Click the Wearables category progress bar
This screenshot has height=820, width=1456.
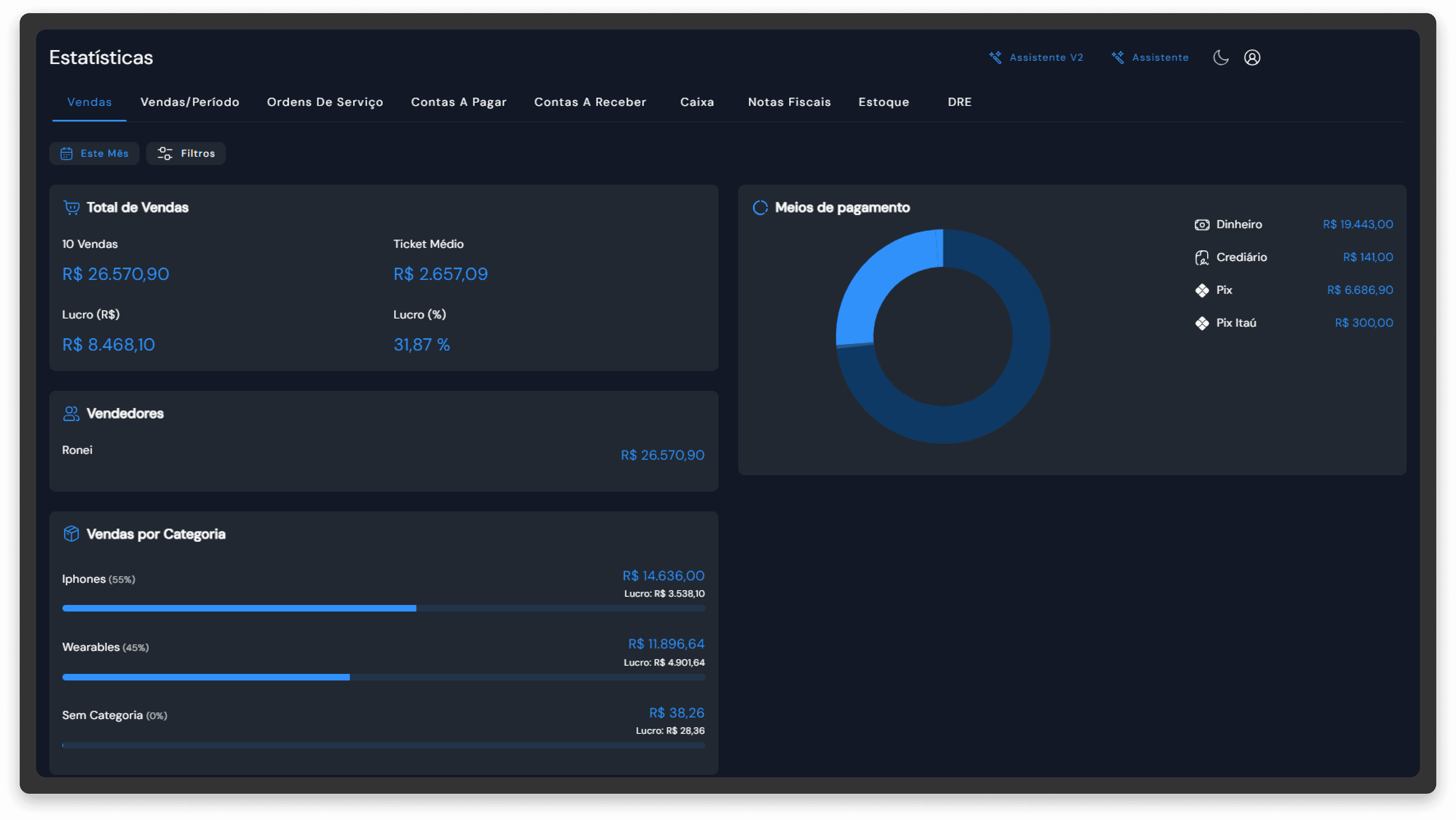click(383, 677)
